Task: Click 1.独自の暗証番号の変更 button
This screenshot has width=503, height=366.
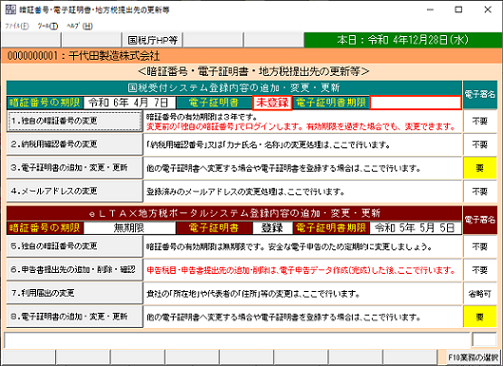Action: 74,121
